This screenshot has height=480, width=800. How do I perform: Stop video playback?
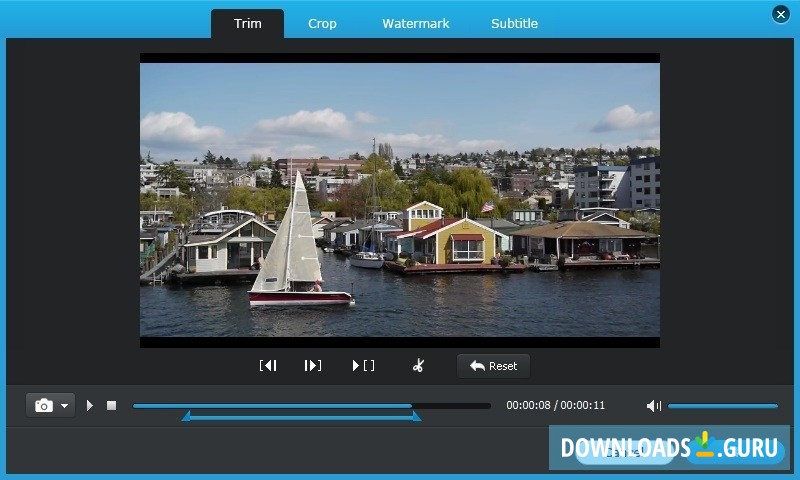point(111,406)
